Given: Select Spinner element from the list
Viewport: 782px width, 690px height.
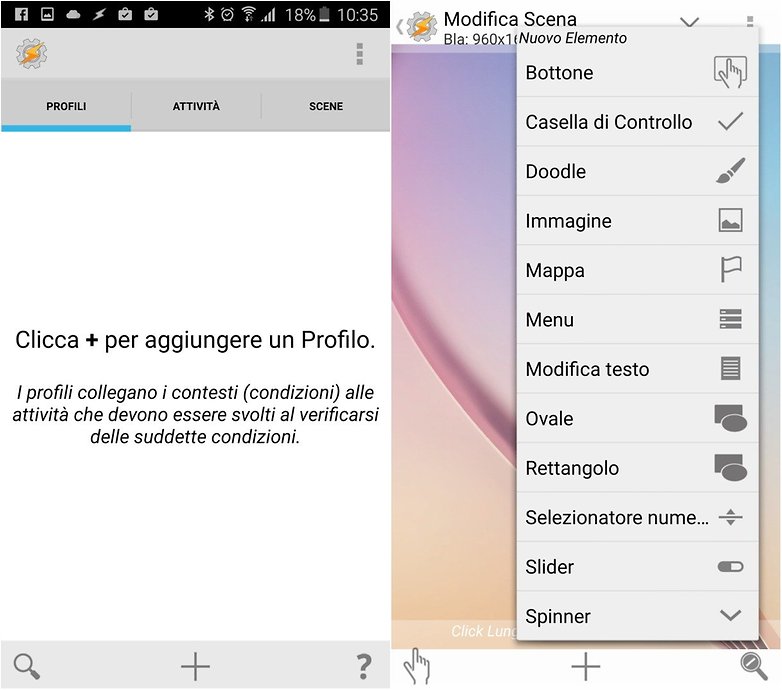Looking at the screenshot, I should [637, 616].
